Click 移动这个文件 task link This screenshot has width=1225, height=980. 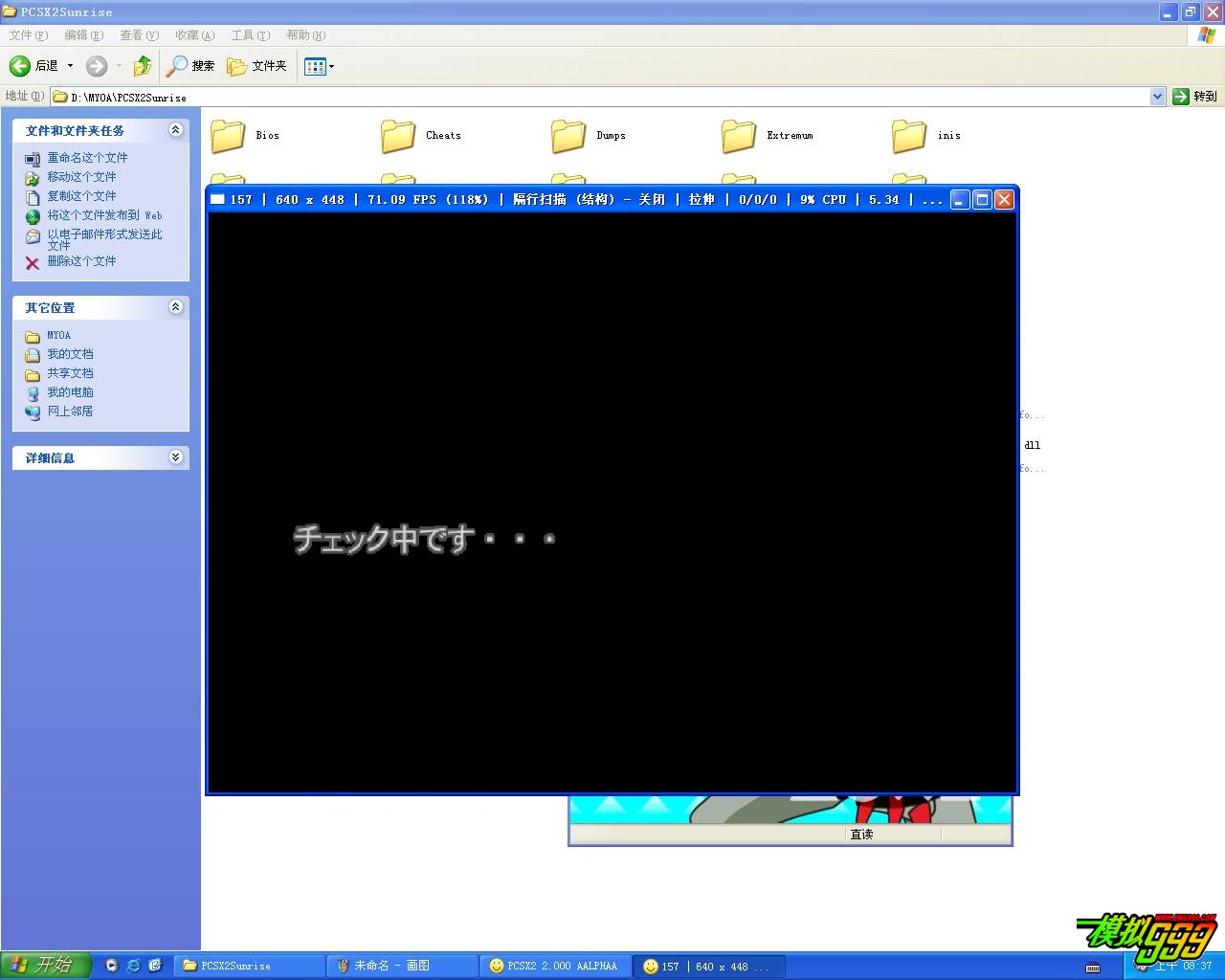(x=81, y=177)
